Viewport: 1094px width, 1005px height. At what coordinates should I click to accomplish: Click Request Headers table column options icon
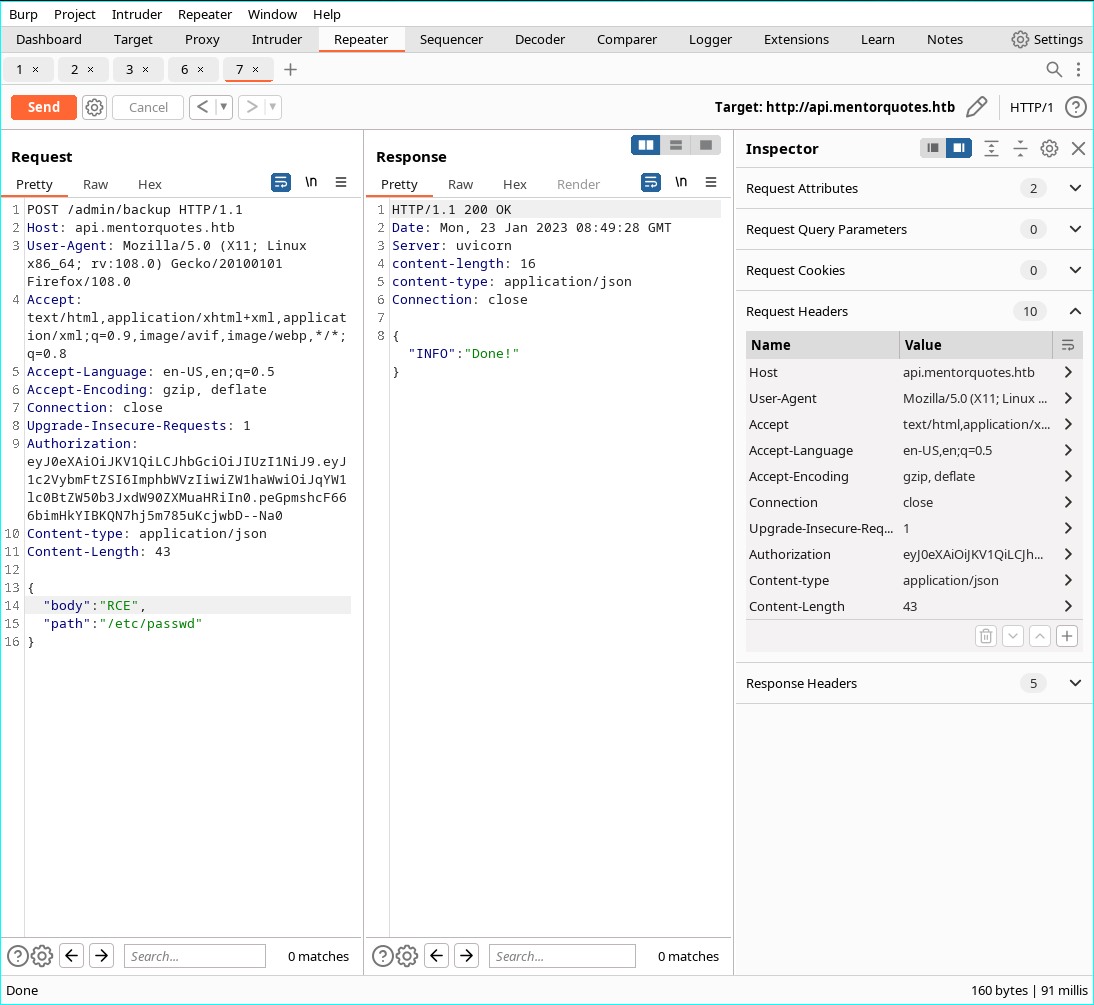pyautogui.click(x=1067, y=345)
